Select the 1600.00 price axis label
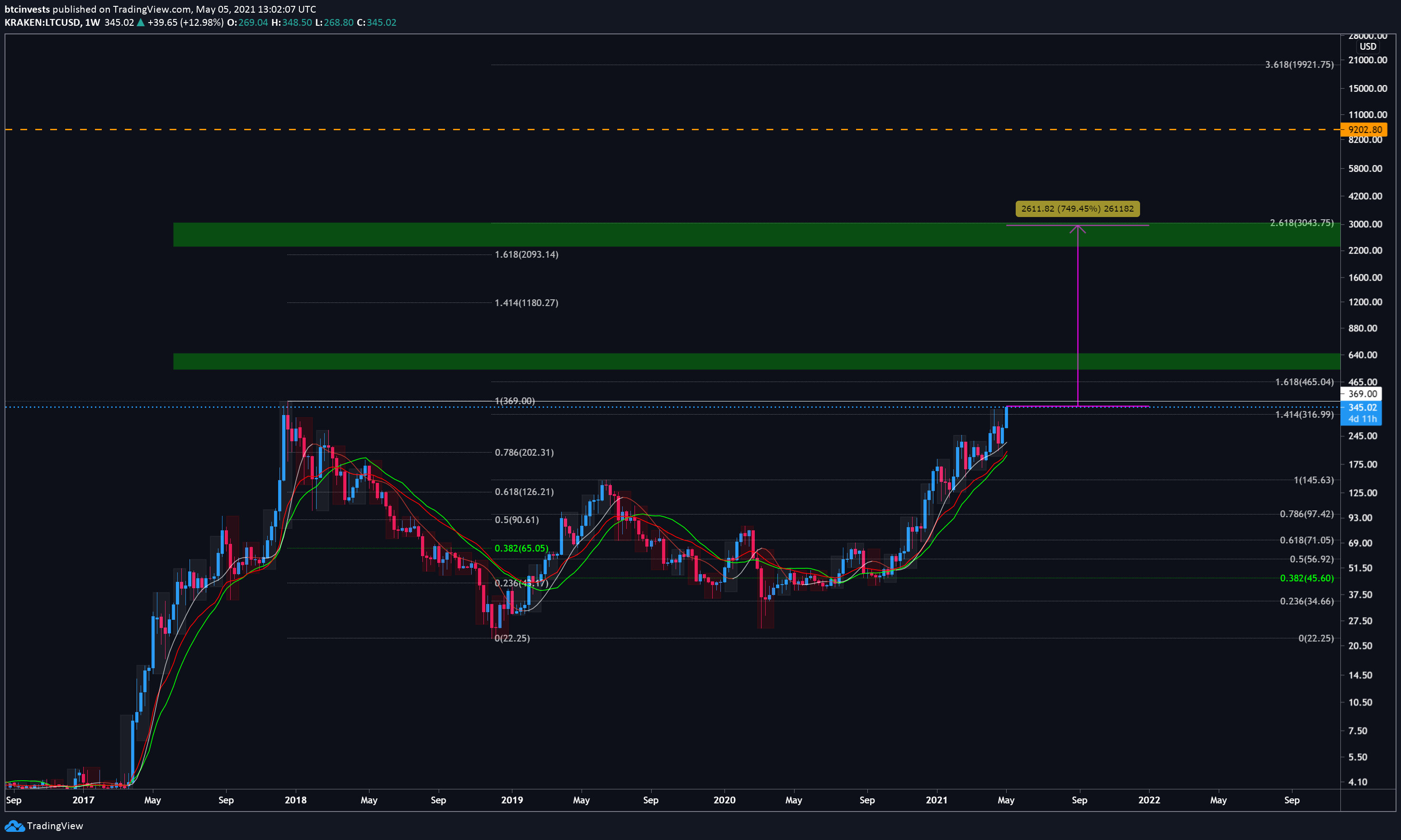Screen dimensions: 1401x840 click(x=1365, y=278)
